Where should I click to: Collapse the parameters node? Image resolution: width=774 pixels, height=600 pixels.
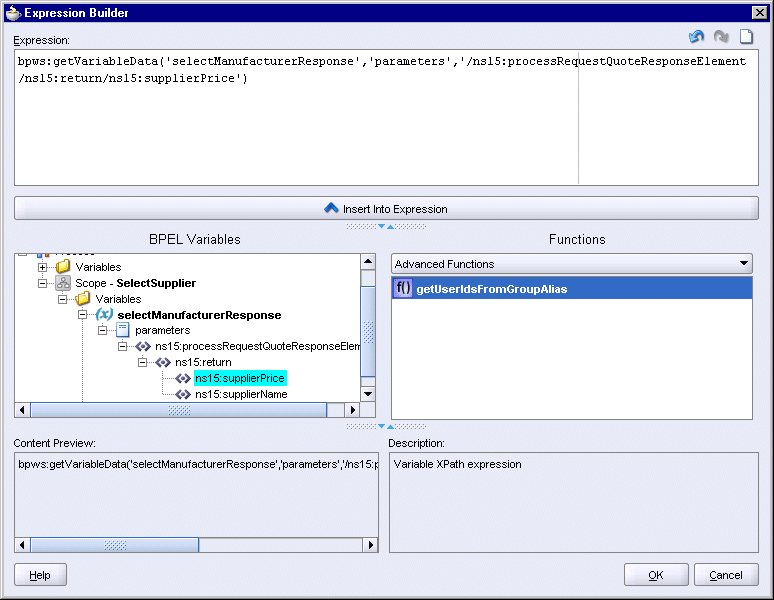coord(103,331)
